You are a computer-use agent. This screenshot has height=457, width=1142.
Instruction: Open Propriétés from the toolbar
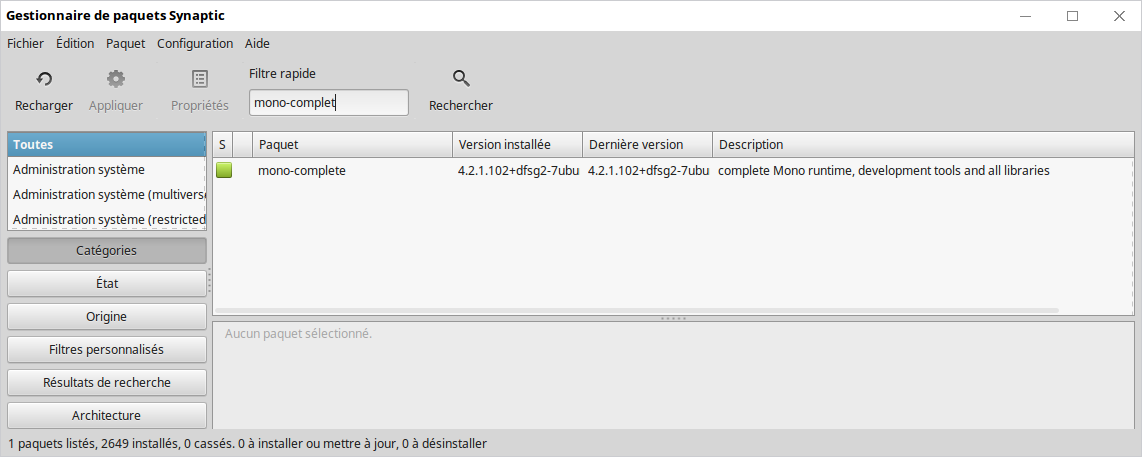200,79
